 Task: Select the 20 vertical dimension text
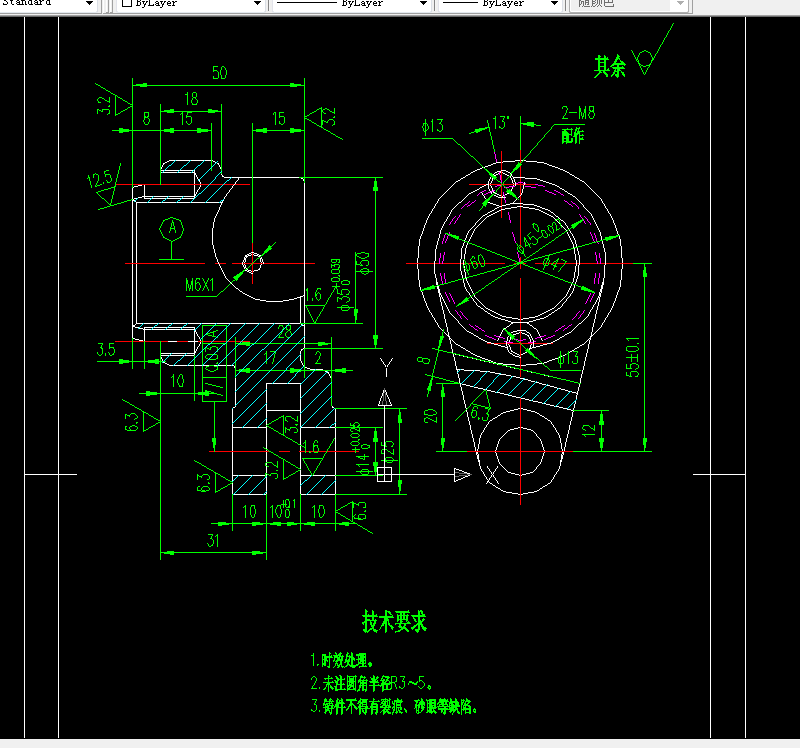tap(431, 415)
